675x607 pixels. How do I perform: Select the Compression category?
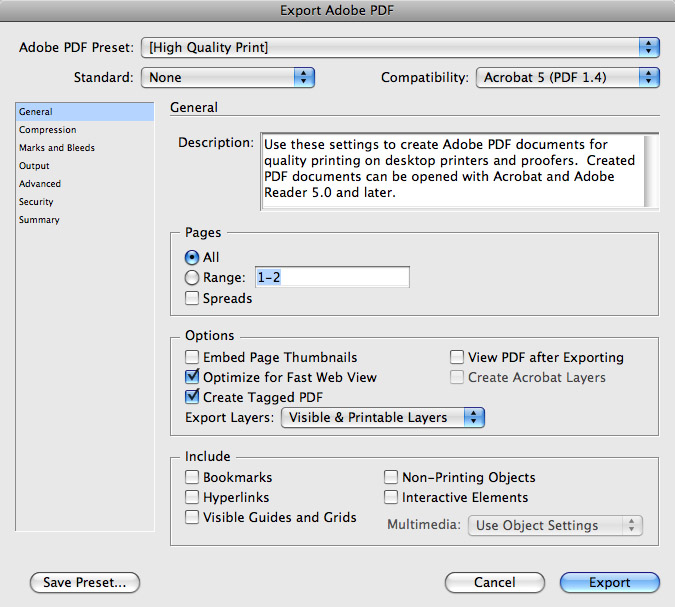[47, 130]
